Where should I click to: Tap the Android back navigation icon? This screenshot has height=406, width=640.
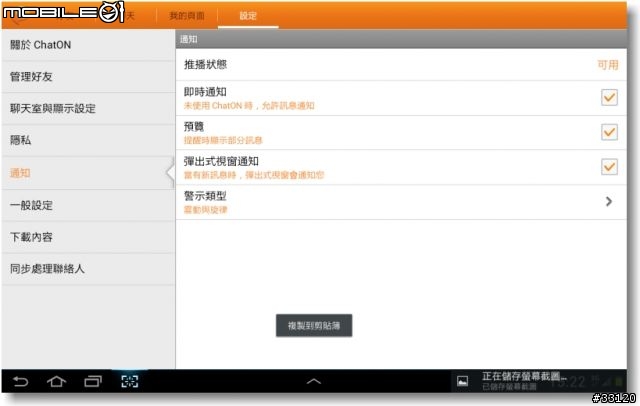point(20,382)
